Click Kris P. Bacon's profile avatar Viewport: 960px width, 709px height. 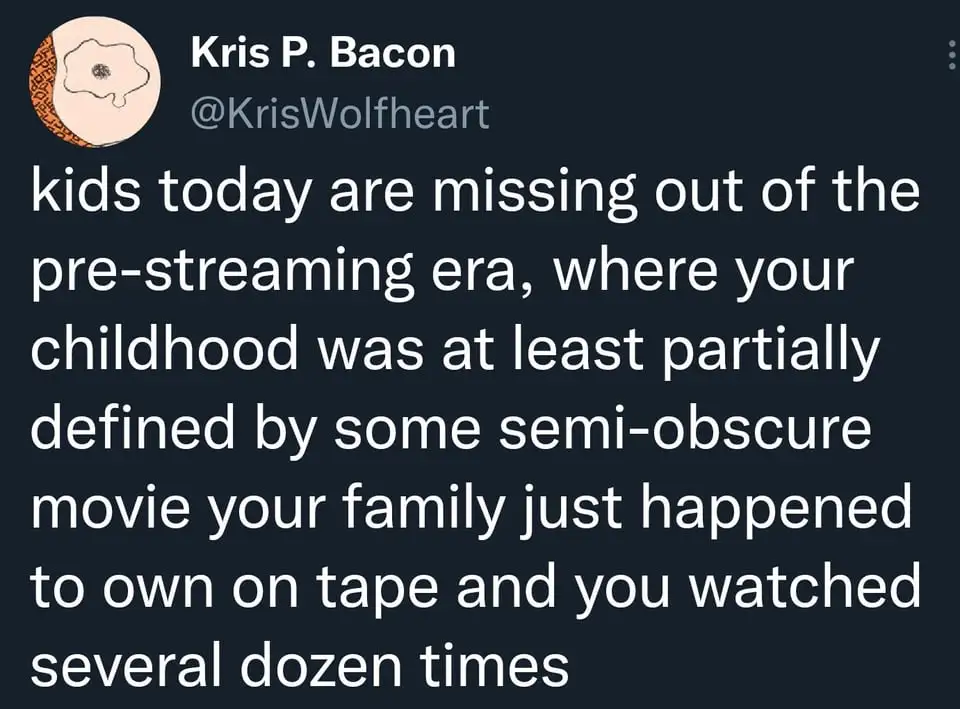tap(95, 81)
